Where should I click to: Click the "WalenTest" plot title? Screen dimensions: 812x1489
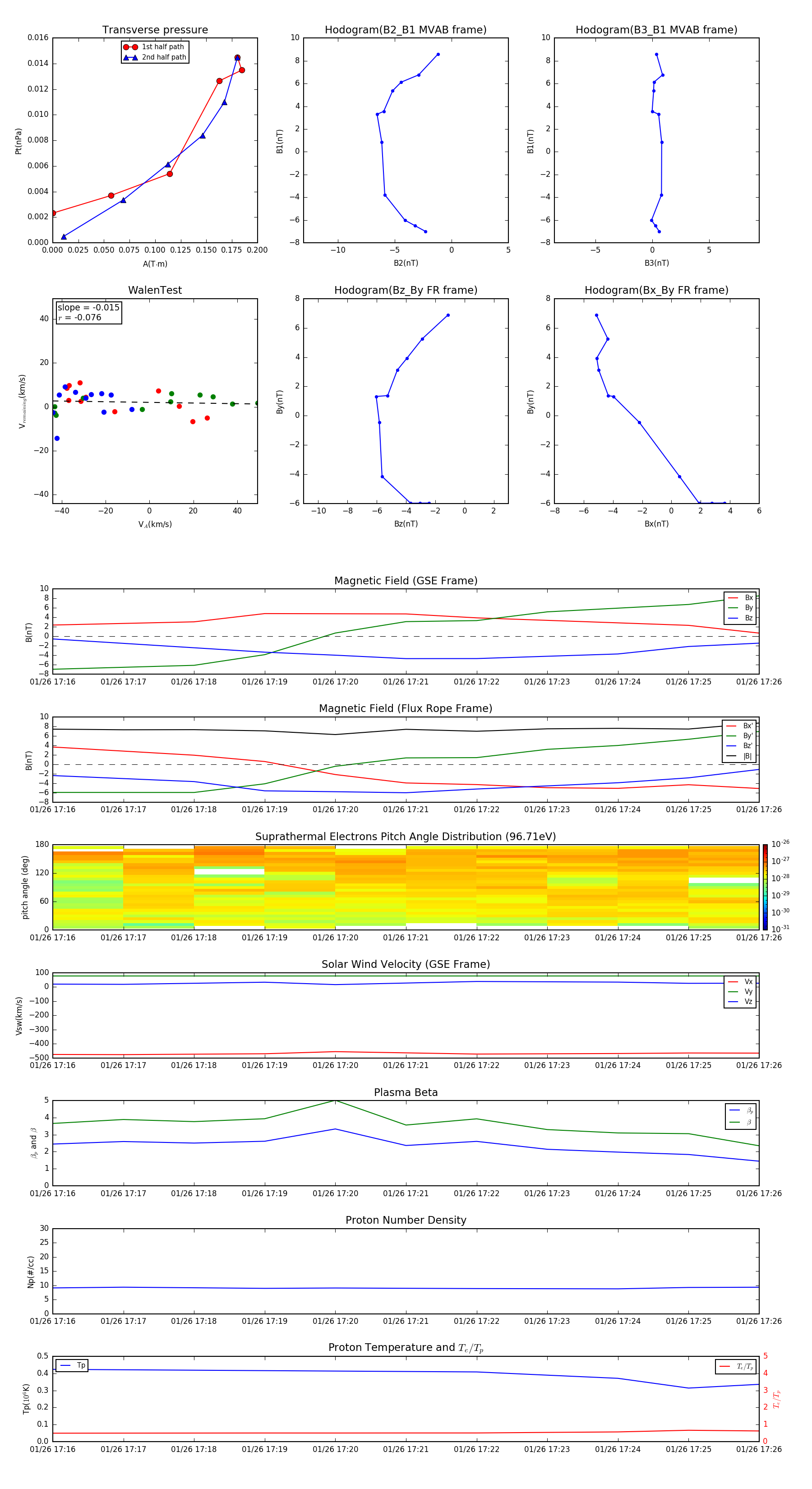coord(155,290)
